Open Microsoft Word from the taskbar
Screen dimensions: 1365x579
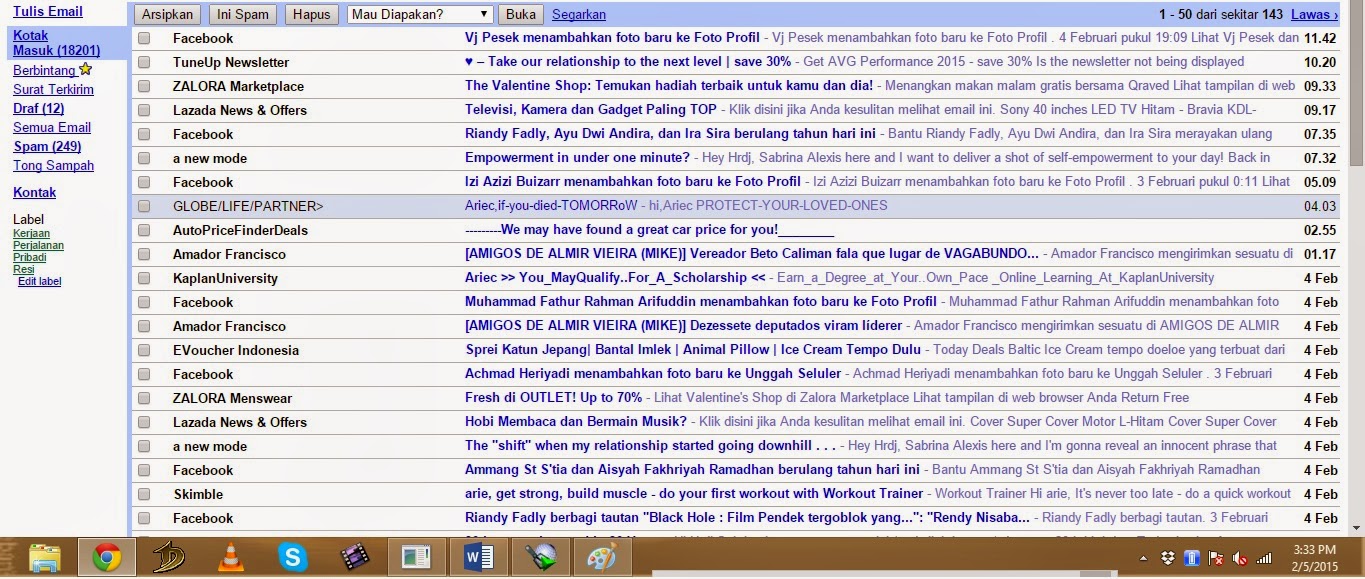click(x=478, y=558)
